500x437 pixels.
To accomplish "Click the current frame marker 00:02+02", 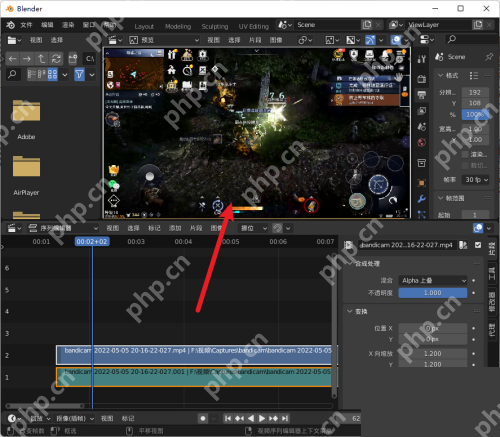I will coord(92,242).
